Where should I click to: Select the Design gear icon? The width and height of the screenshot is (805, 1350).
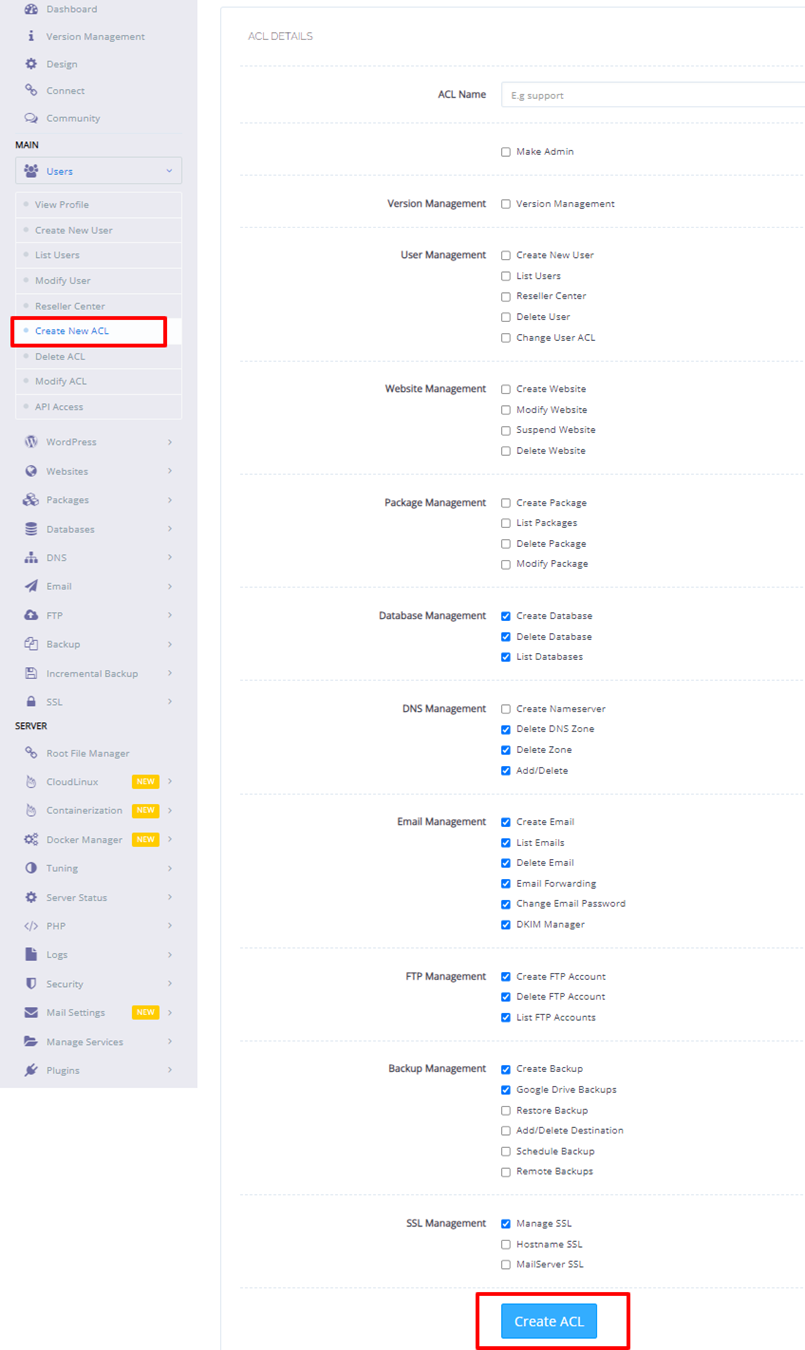31,64
